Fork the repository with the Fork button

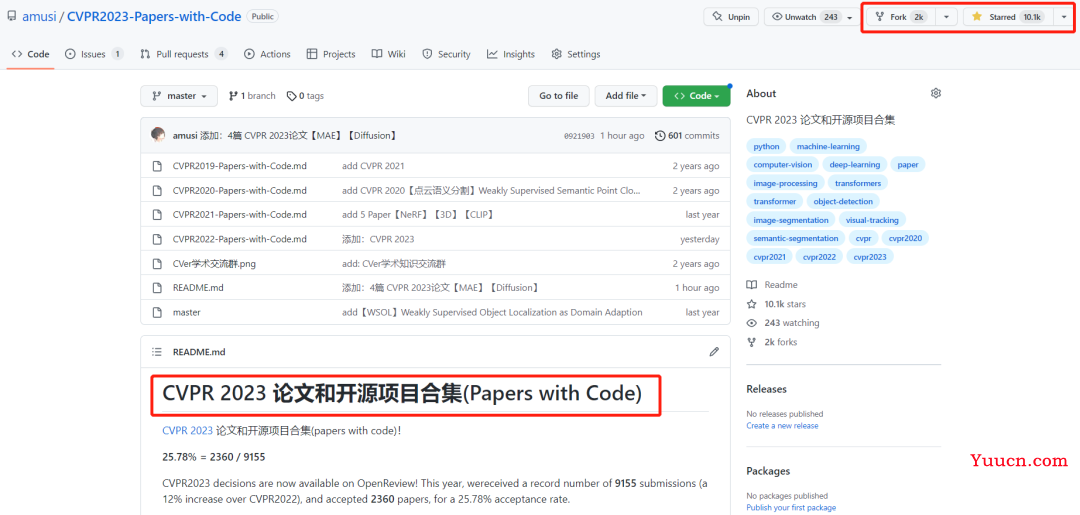pos(901,17)
